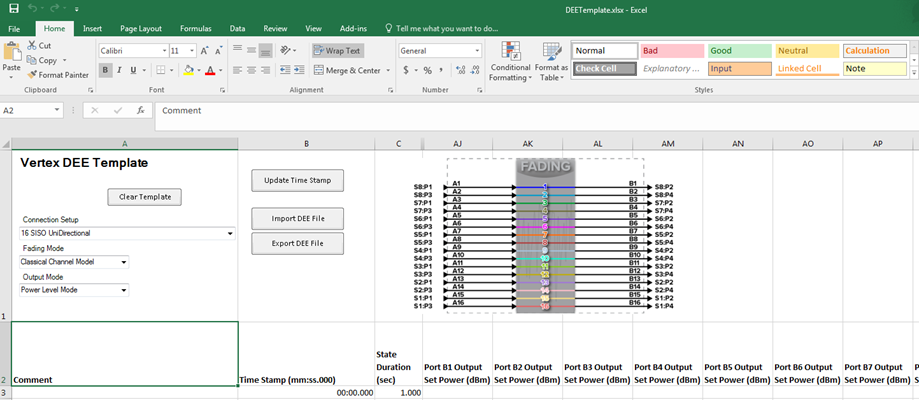Click the Name Box showing A2
Image resolution: width=919 pixels, height=400 pixels.
coord(25,111)
